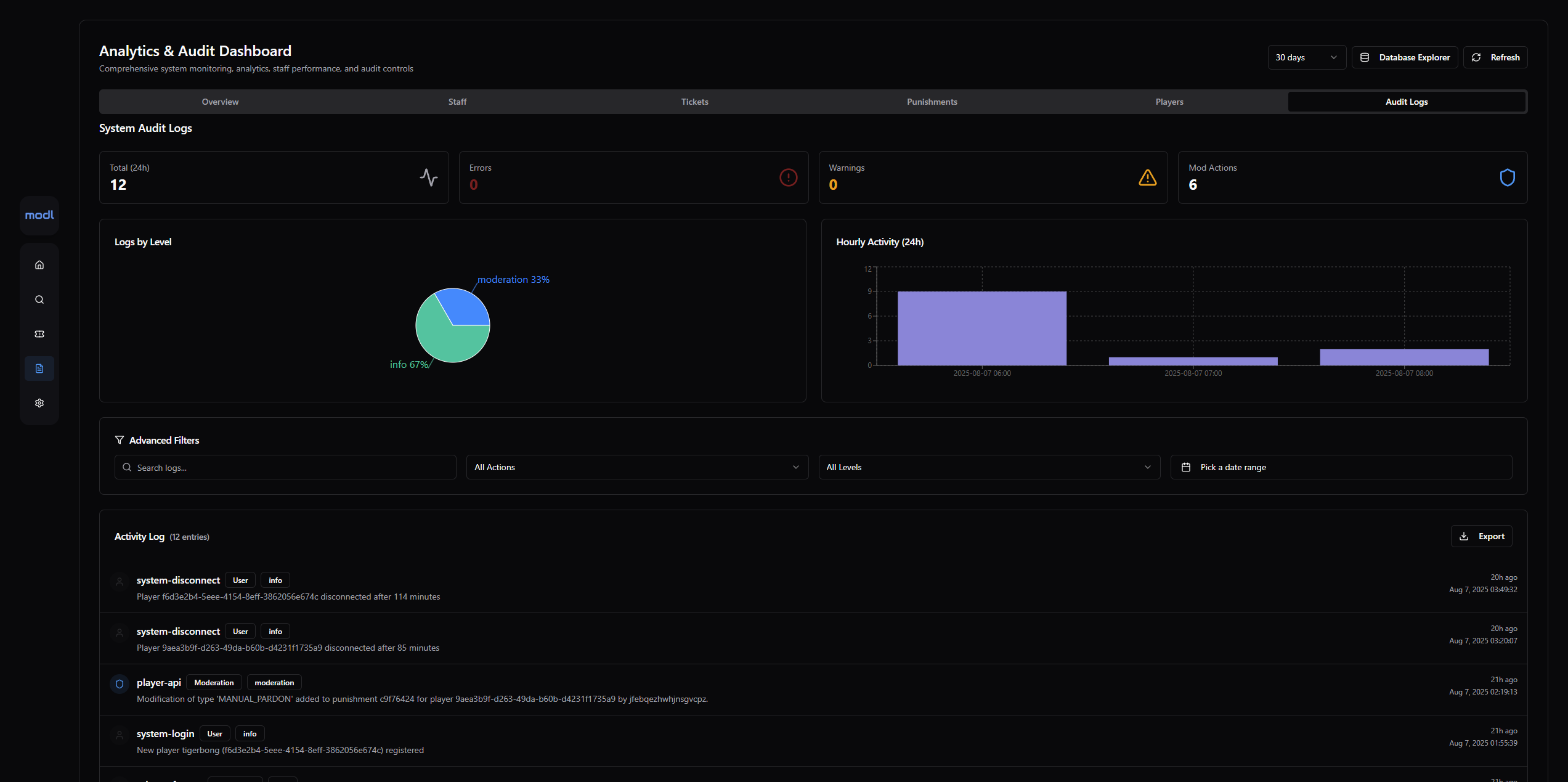Expand the All Actions filter dropdown
The image size is (1568, 782).
pos(637,467)
